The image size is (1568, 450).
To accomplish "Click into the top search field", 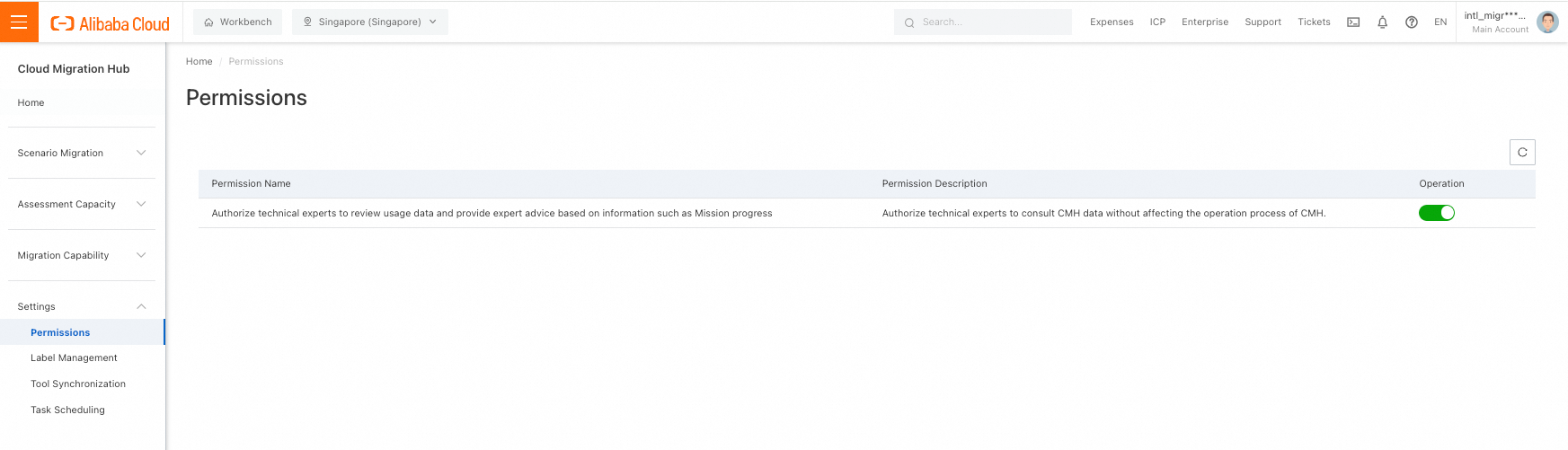I will (983, 22).
